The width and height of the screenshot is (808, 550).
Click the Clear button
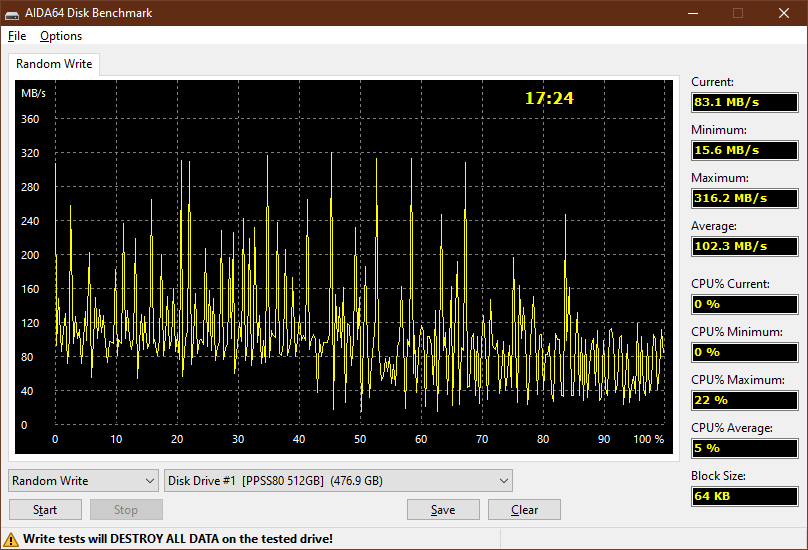click(x=524, y=510)
